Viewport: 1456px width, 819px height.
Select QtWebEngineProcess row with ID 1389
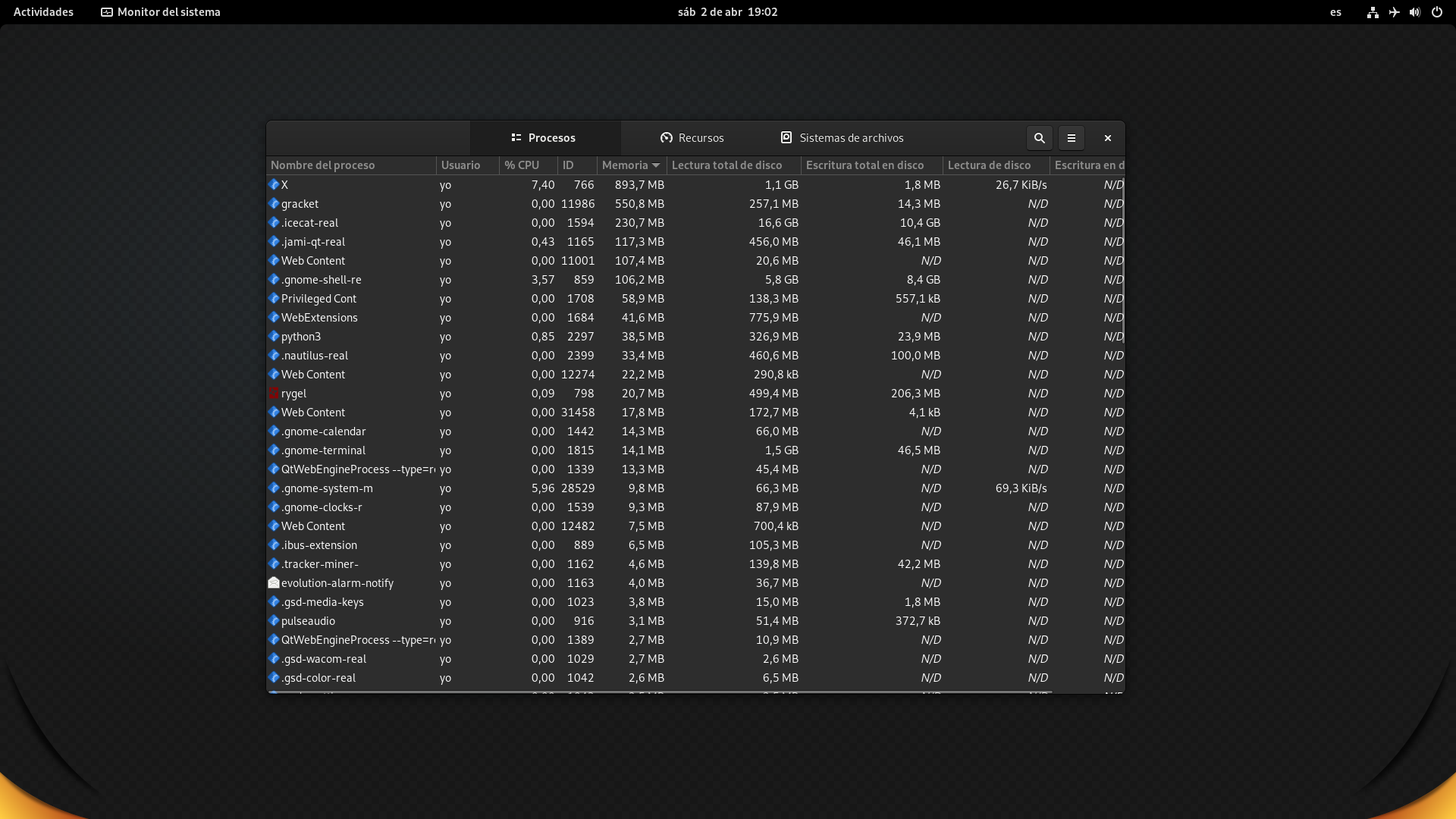pos(695,640)
